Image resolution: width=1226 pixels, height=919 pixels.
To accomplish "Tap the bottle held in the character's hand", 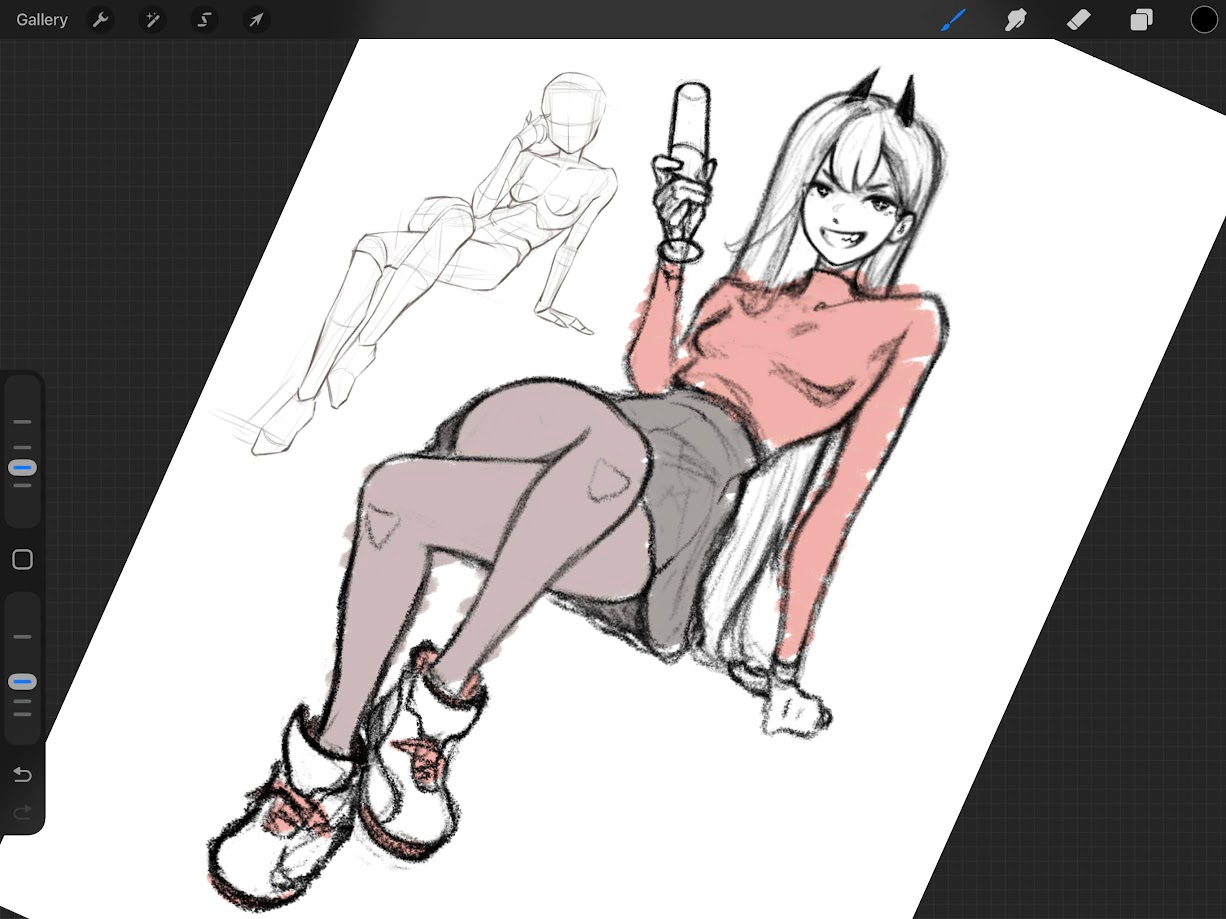I will (x=690, y=130).
